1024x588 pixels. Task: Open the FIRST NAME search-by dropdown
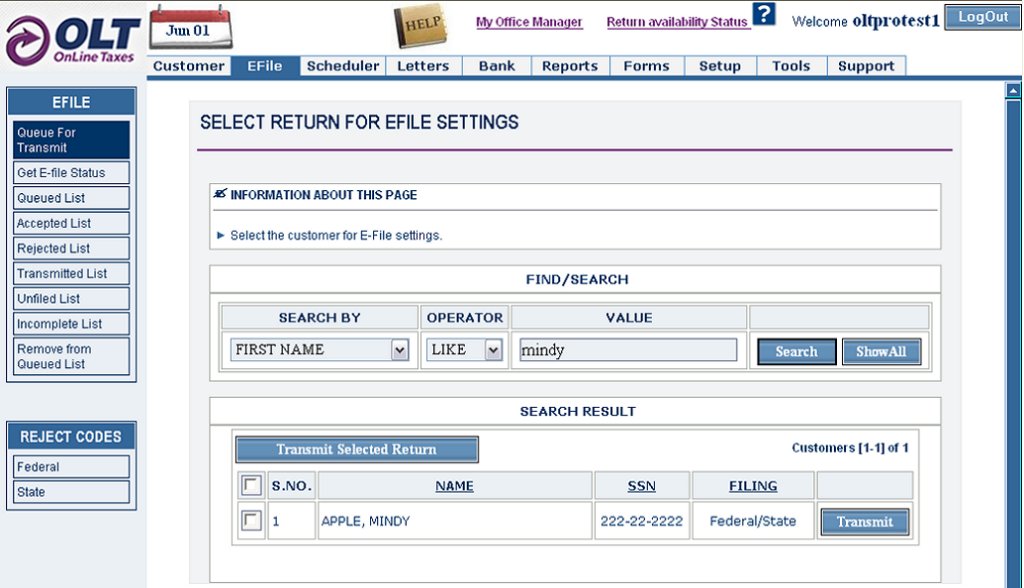319,350
